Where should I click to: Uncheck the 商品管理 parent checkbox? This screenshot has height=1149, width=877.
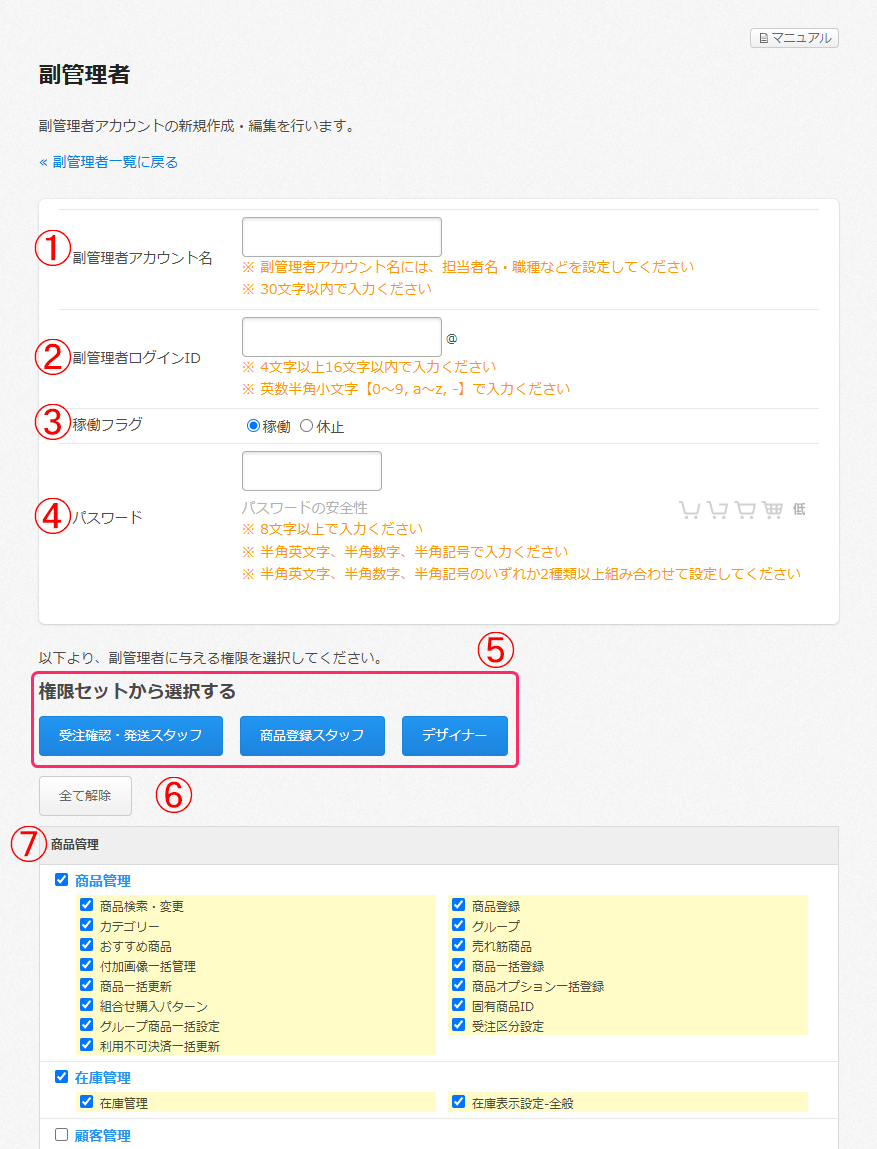pyautogui.click(x=62, y=880)
